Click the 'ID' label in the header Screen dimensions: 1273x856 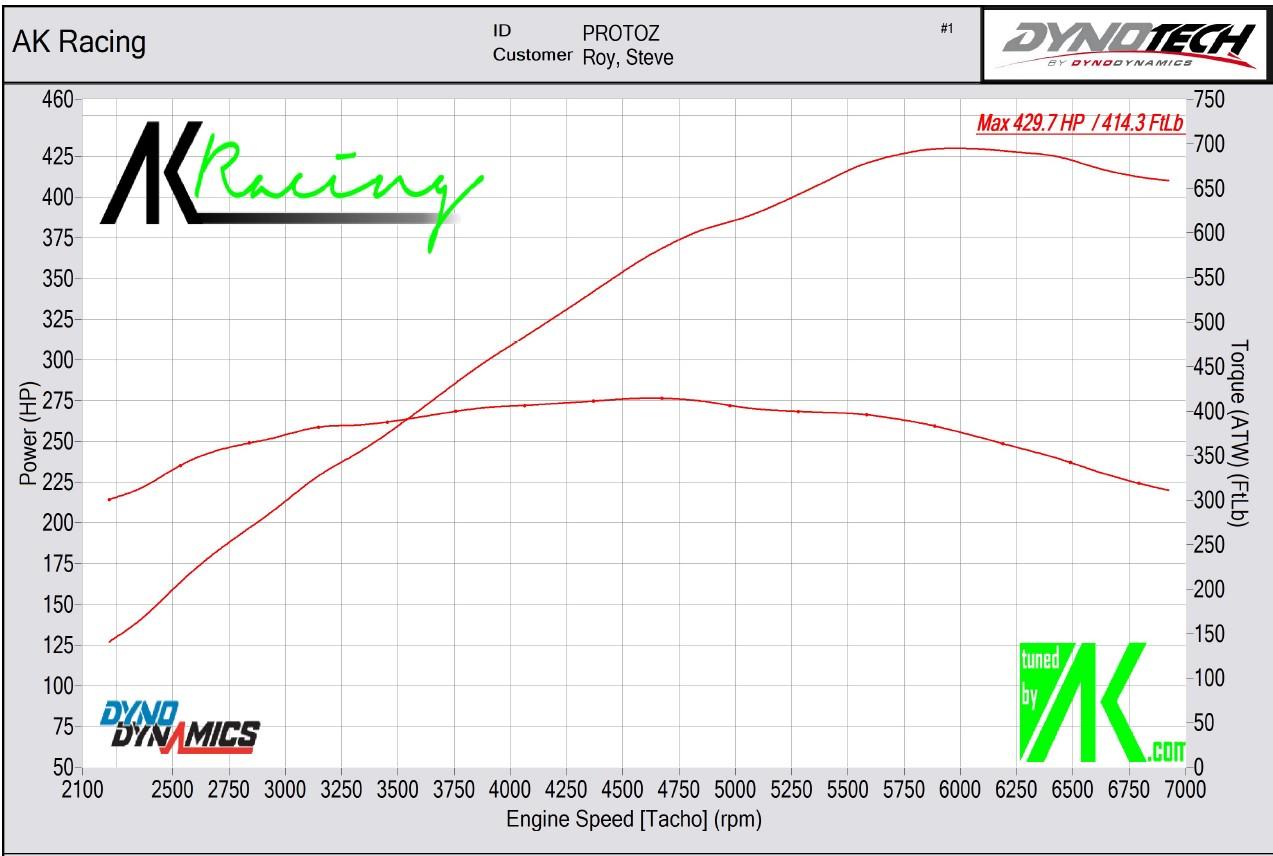(502, 32)
